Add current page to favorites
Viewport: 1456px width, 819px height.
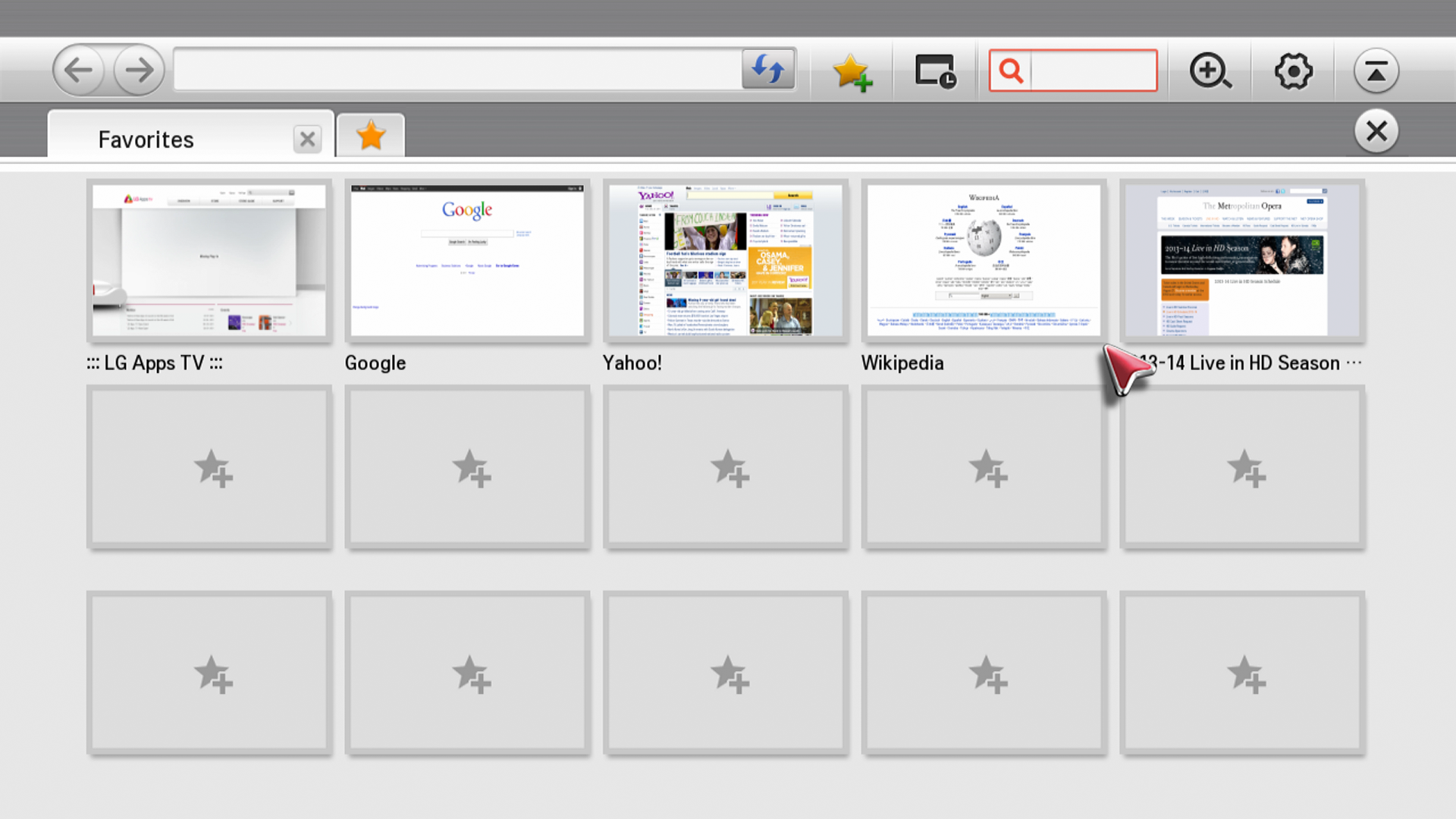(852, 72)
